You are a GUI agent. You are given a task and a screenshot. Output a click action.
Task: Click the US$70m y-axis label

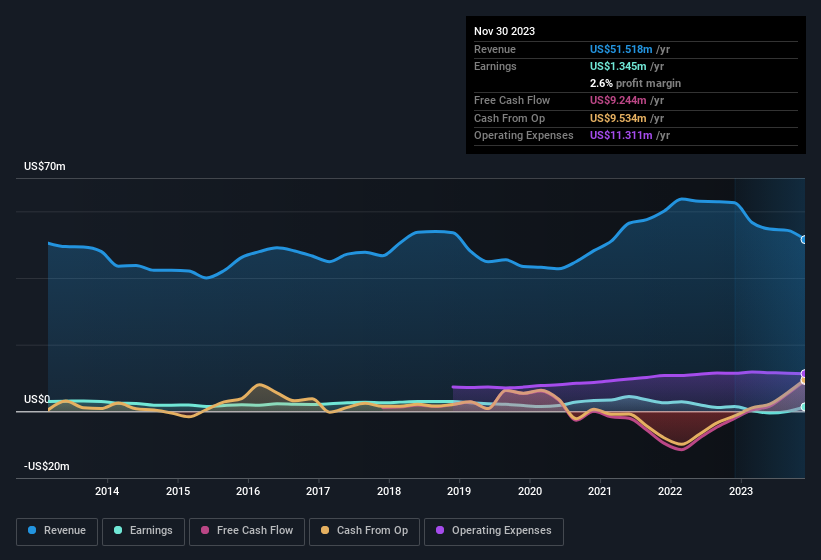coord(45,166)
